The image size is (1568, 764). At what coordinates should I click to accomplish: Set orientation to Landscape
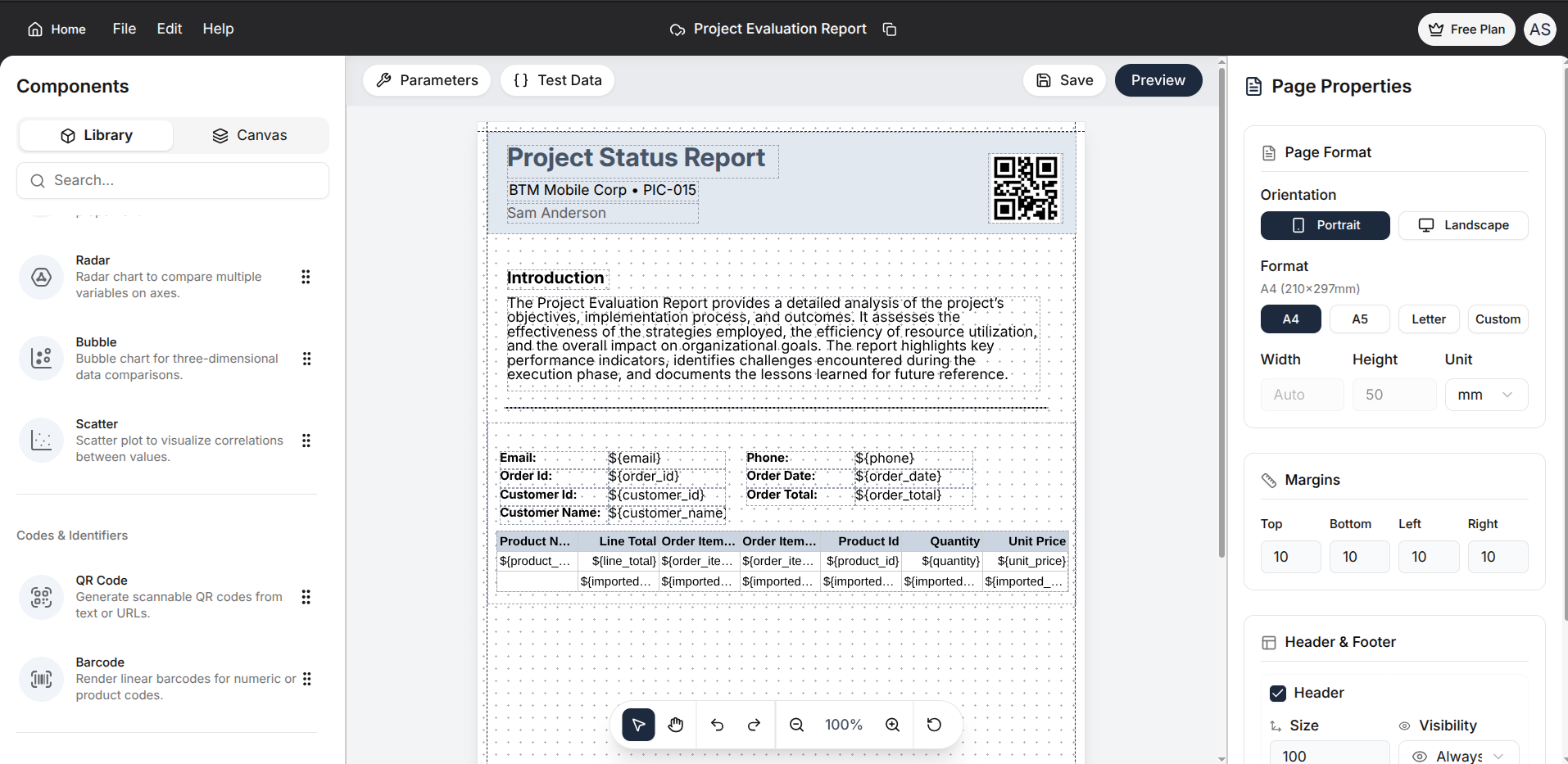(1463, 225)
